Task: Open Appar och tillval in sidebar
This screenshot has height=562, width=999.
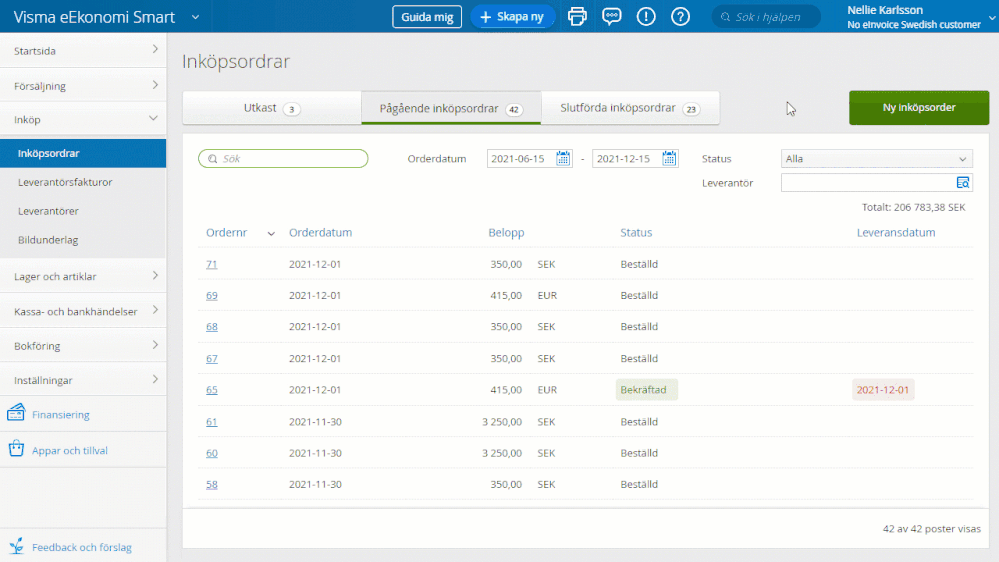Action: pos(69,450)
